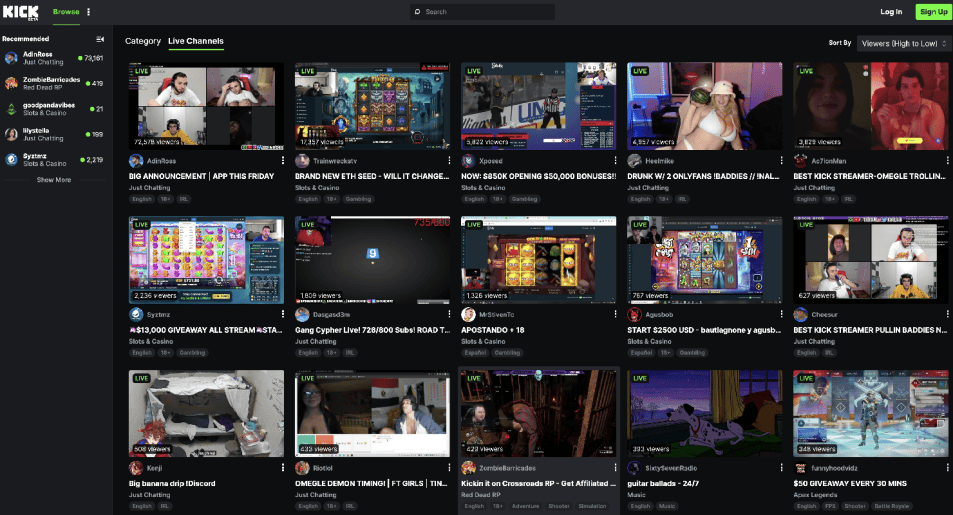Click the AdinRoss avatar in the Recommended list

[x=11, y=58]
